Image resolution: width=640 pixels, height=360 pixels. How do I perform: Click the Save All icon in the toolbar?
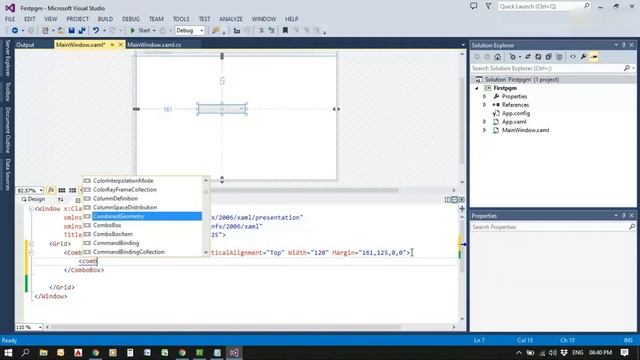(82, 31)
